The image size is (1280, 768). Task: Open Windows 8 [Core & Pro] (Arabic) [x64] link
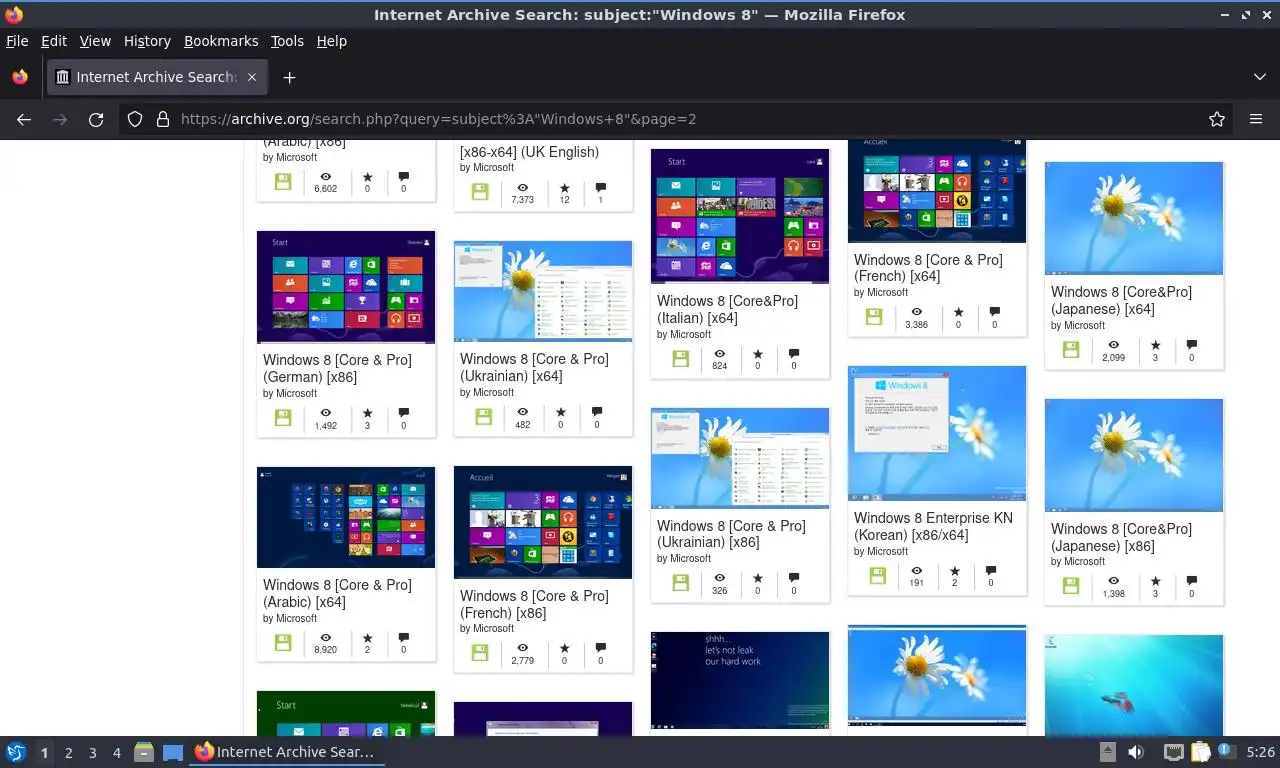click(x=337, y=593)
